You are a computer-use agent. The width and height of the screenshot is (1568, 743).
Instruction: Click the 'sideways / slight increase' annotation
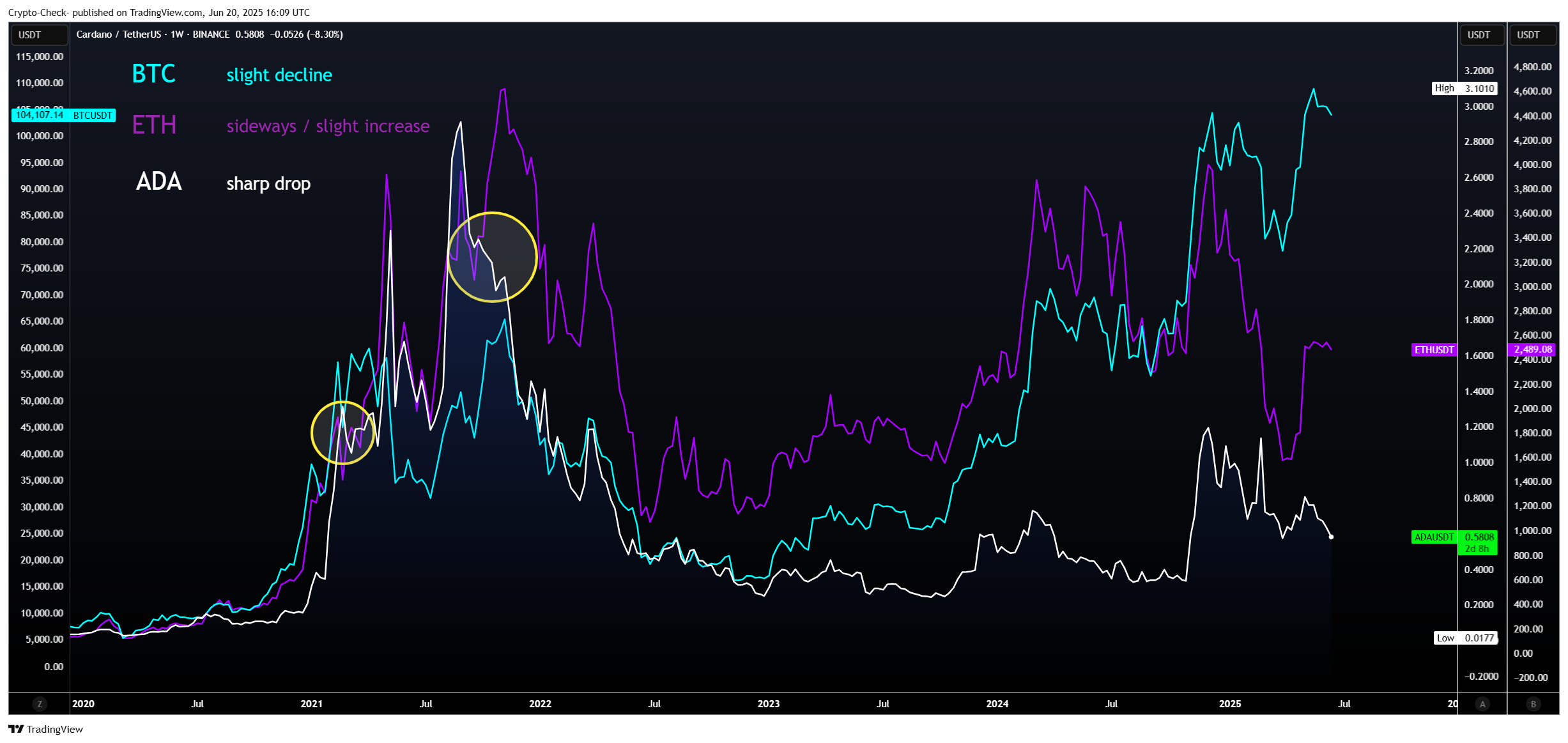pos(328,126)
